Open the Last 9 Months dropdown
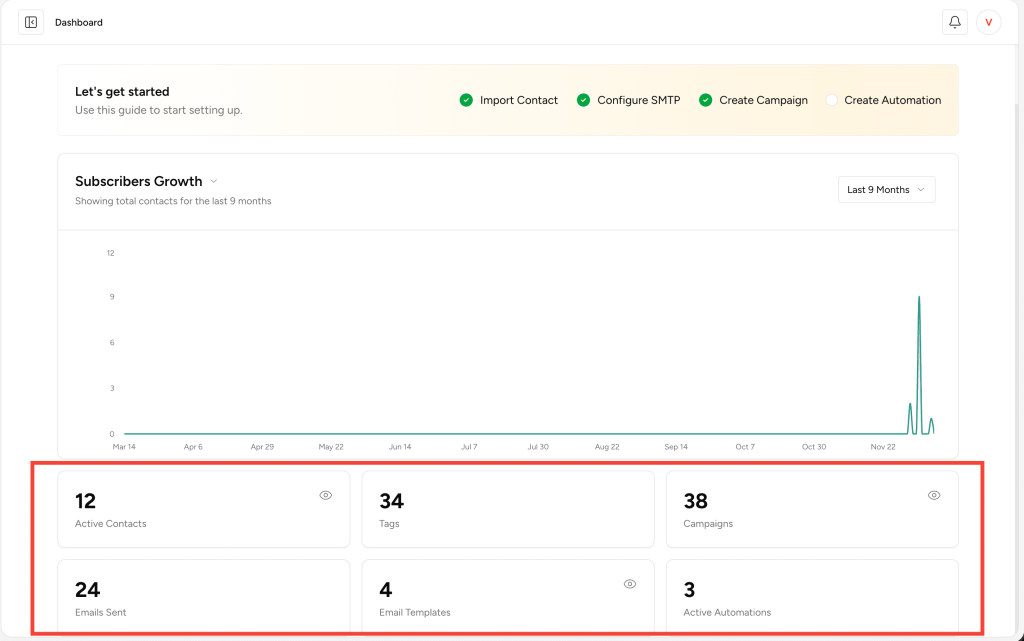The height and width of the screenshot is (641, 1024). click(886, 190)
